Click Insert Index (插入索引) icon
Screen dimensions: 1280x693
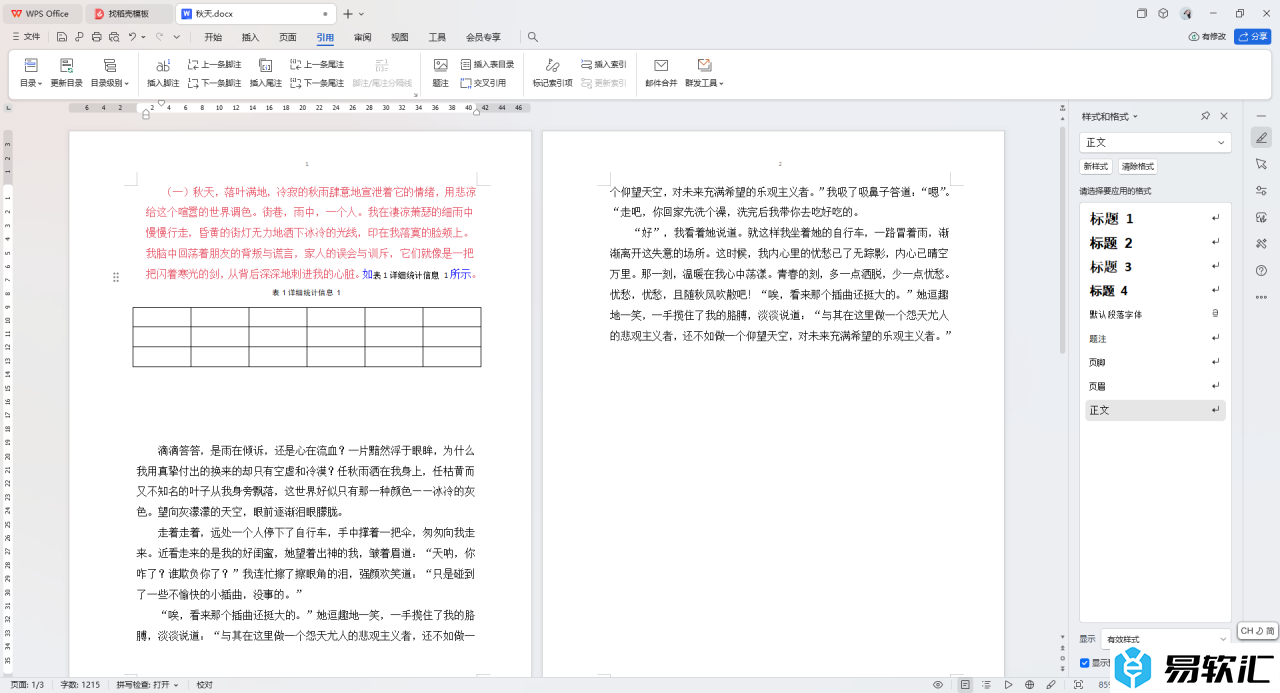click(x=603, y=64)
